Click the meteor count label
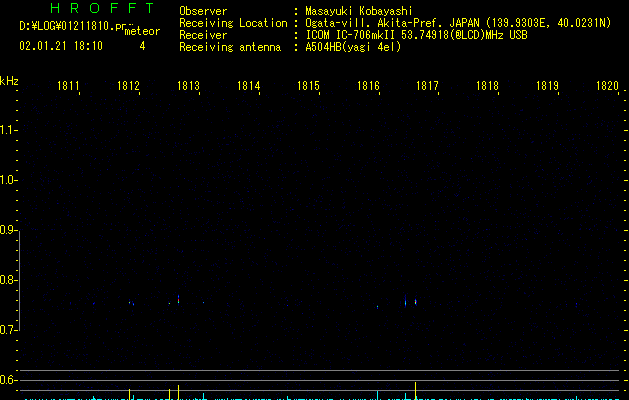The width and height of the screenshot is (629, 400). pos(142,31)
